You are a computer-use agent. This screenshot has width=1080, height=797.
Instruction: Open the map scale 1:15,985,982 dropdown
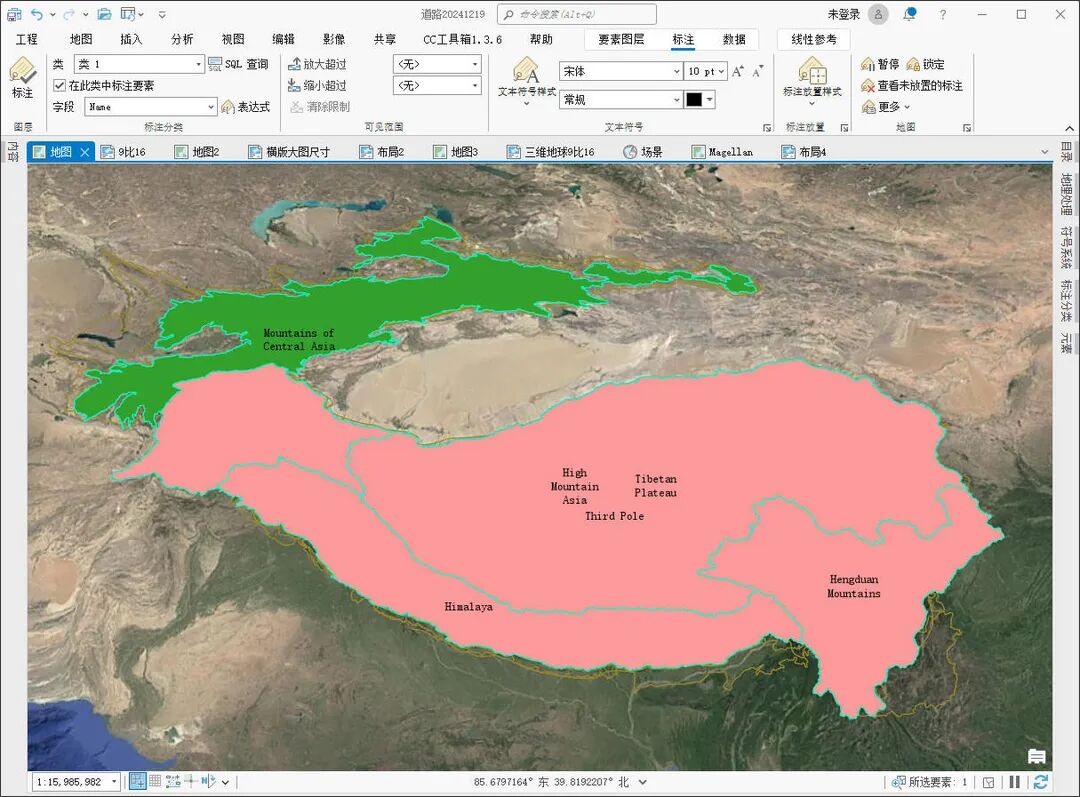[114, 782]
